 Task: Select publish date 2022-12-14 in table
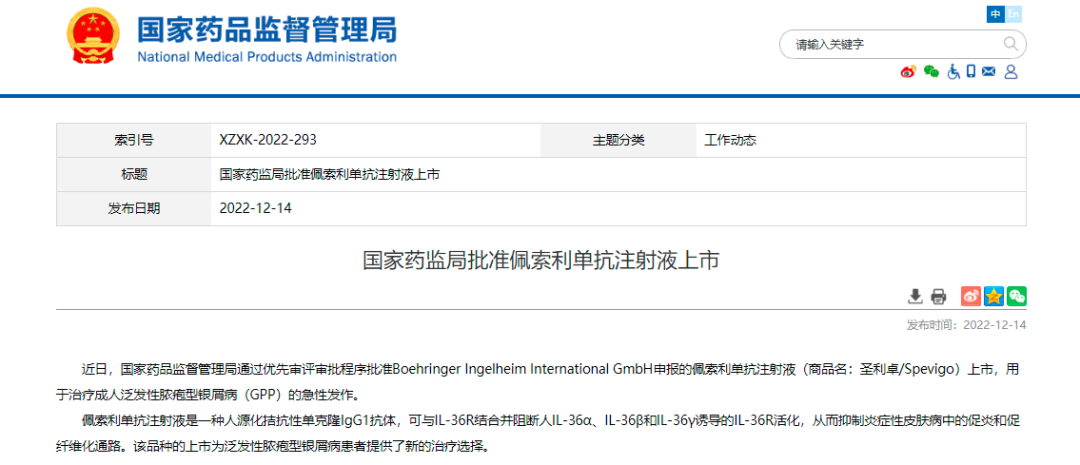point(256,208)
